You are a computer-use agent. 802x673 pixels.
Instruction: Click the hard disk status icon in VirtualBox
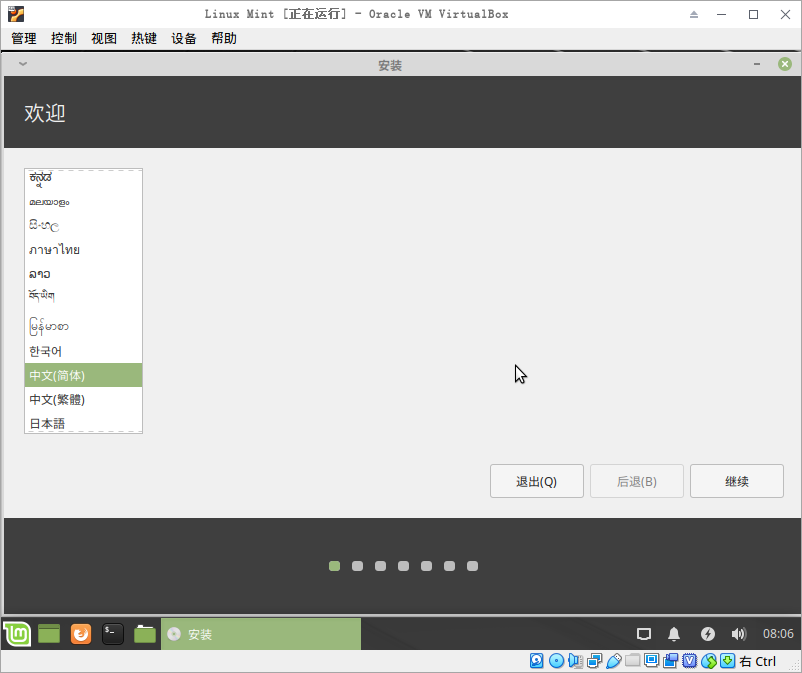[x=537, y=660]
